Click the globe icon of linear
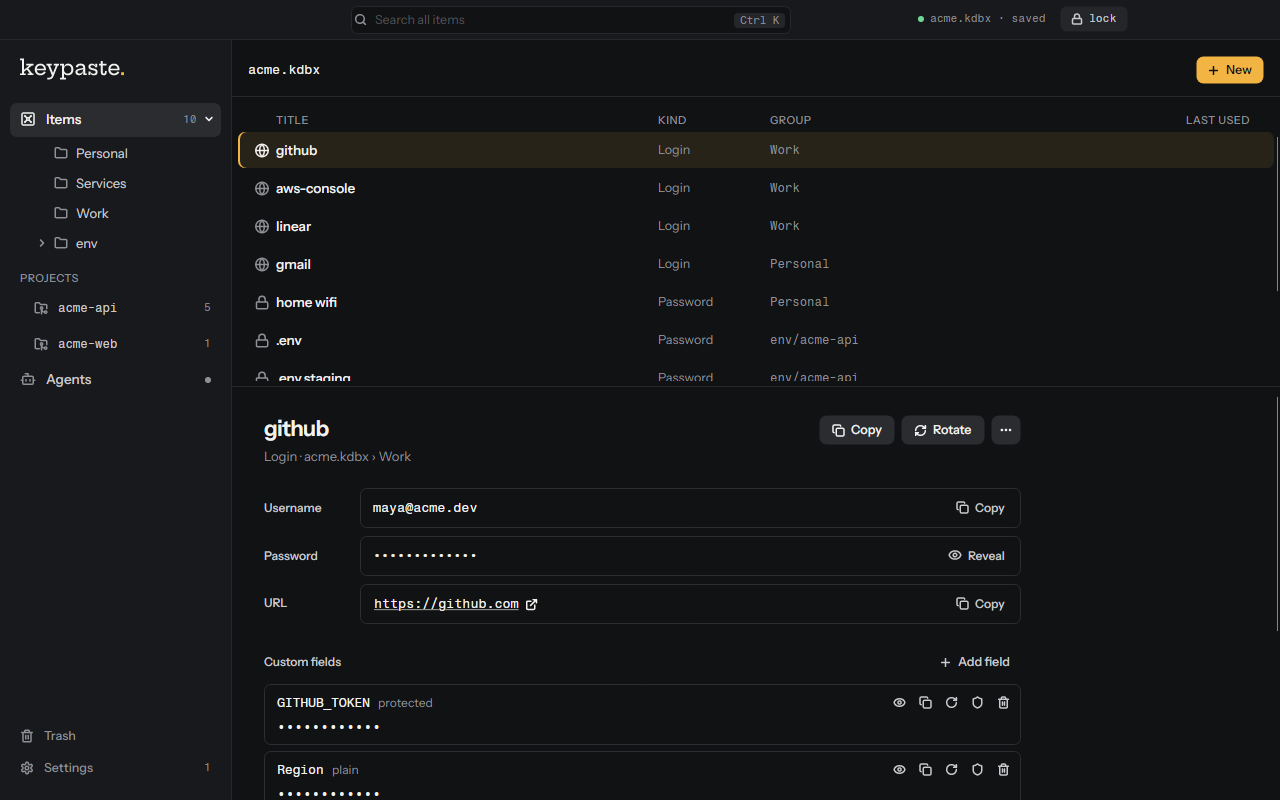 262,226
